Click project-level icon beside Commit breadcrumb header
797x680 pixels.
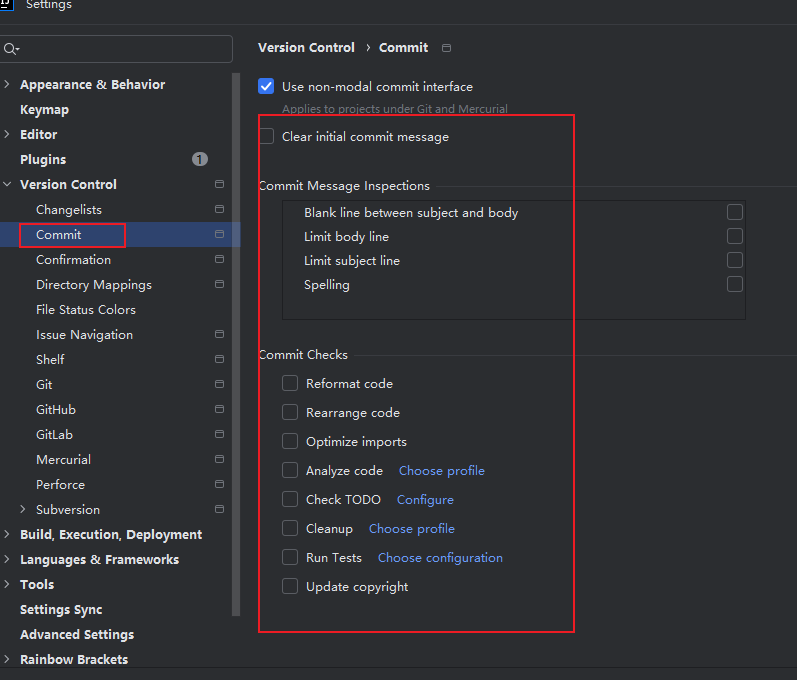tap(446, 48)
